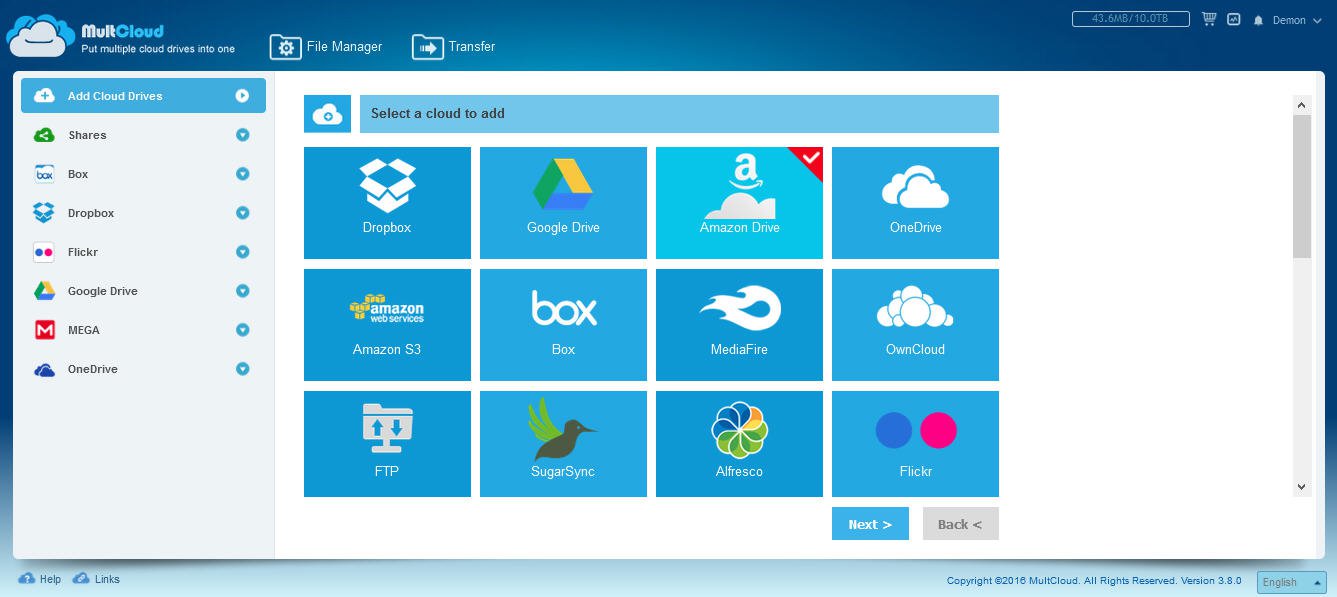1337x597 pixels.
Task: Click the scrollbar down arrow
Action: click(1301, 487)
